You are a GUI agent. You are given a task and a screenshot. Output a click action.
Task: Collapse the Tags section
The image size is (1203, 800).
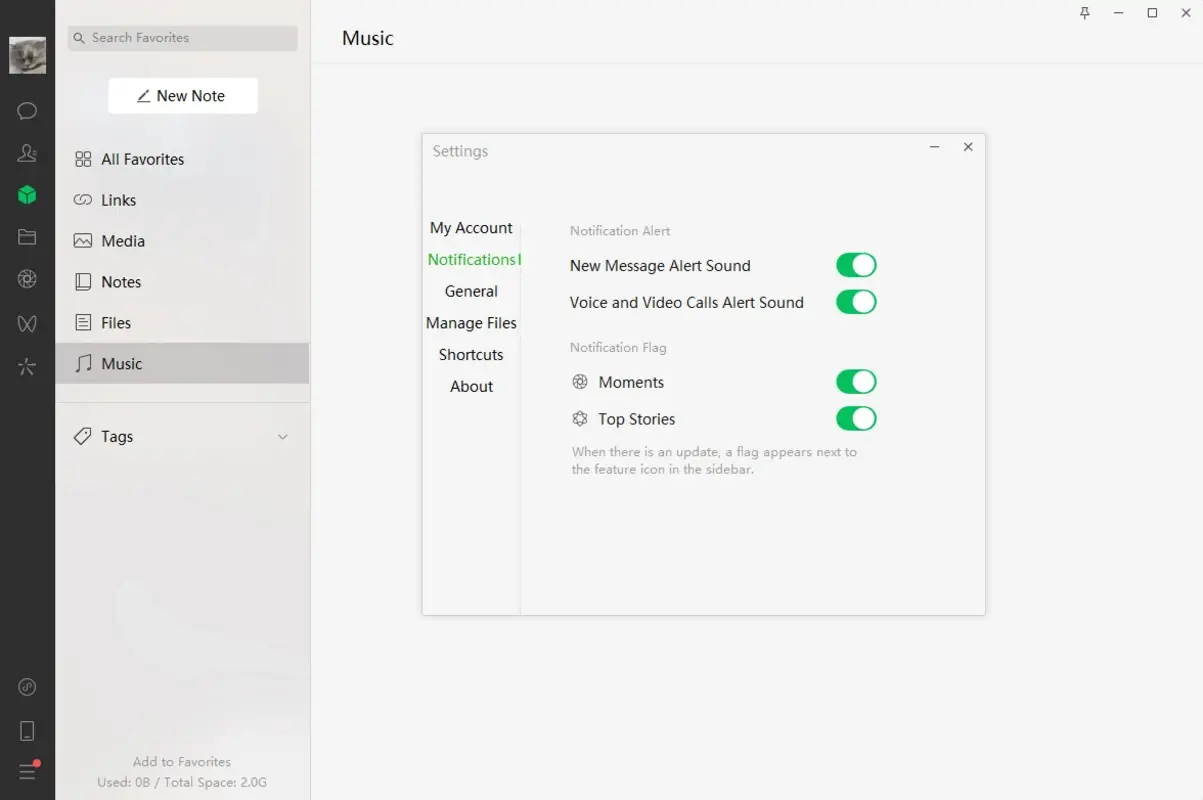pyautogui.click(x=281, y=437)
